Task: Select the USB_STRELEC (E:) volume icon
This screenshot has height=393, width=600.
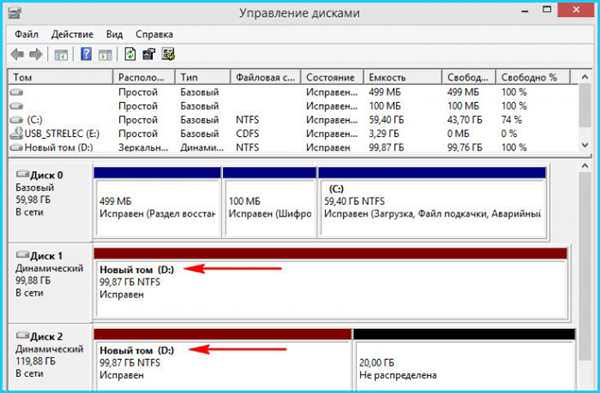Action: point(17,133)
